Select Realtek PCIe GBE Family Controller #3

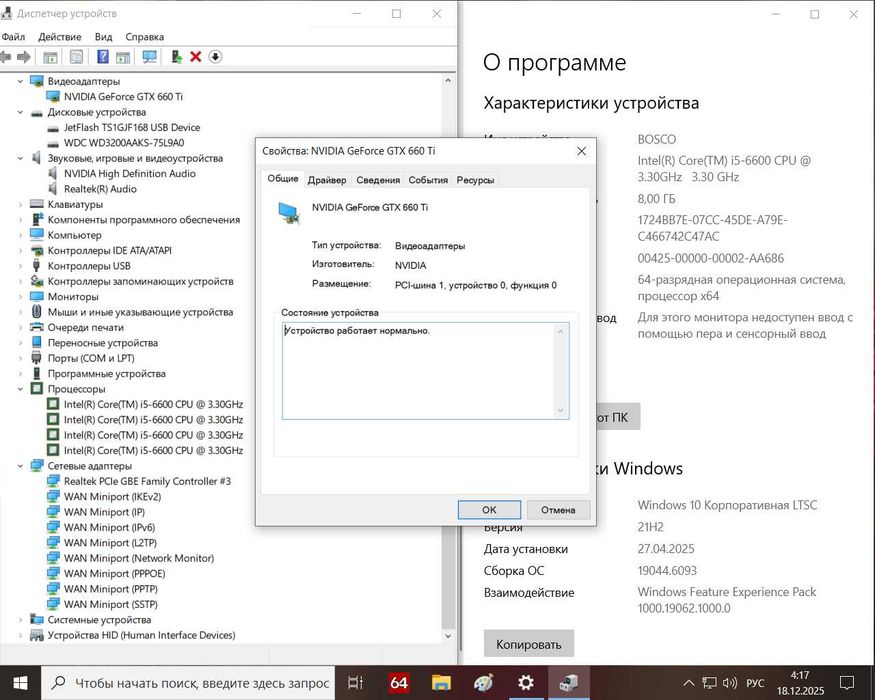(147, 481)
